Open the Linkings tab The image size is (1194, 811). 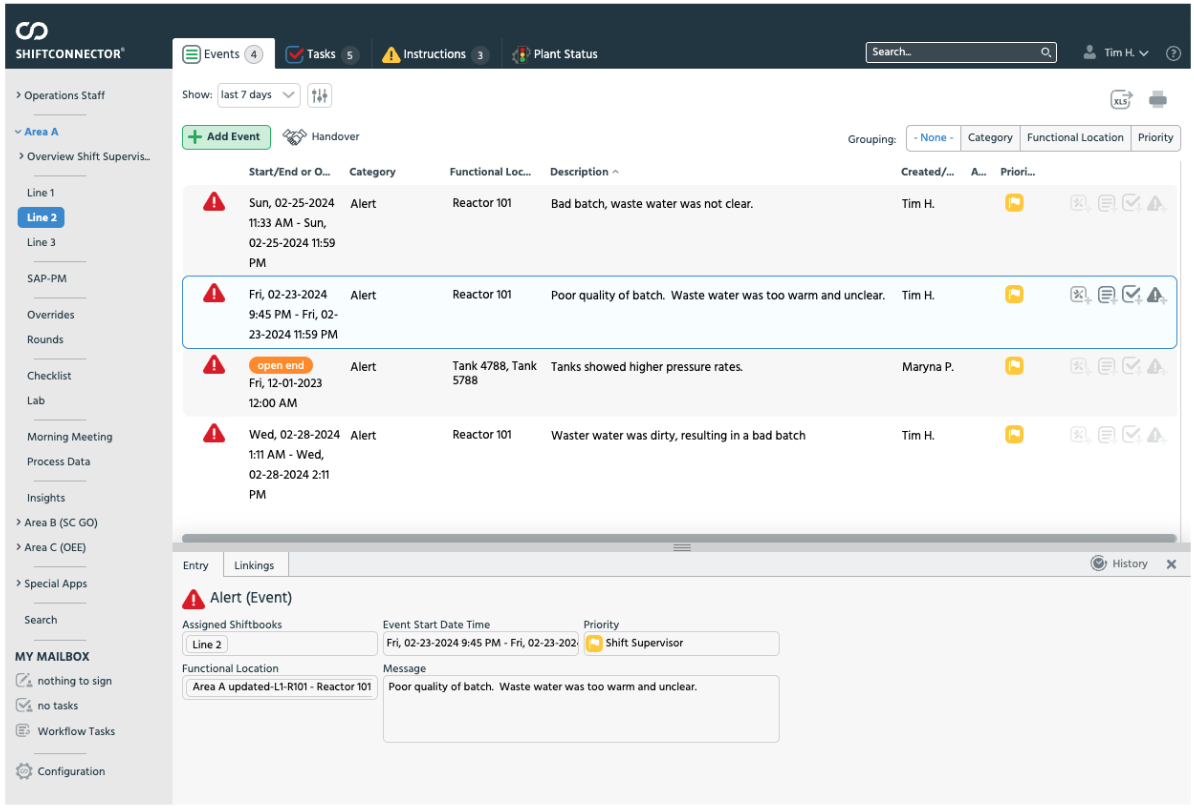[x=254, y=565]
